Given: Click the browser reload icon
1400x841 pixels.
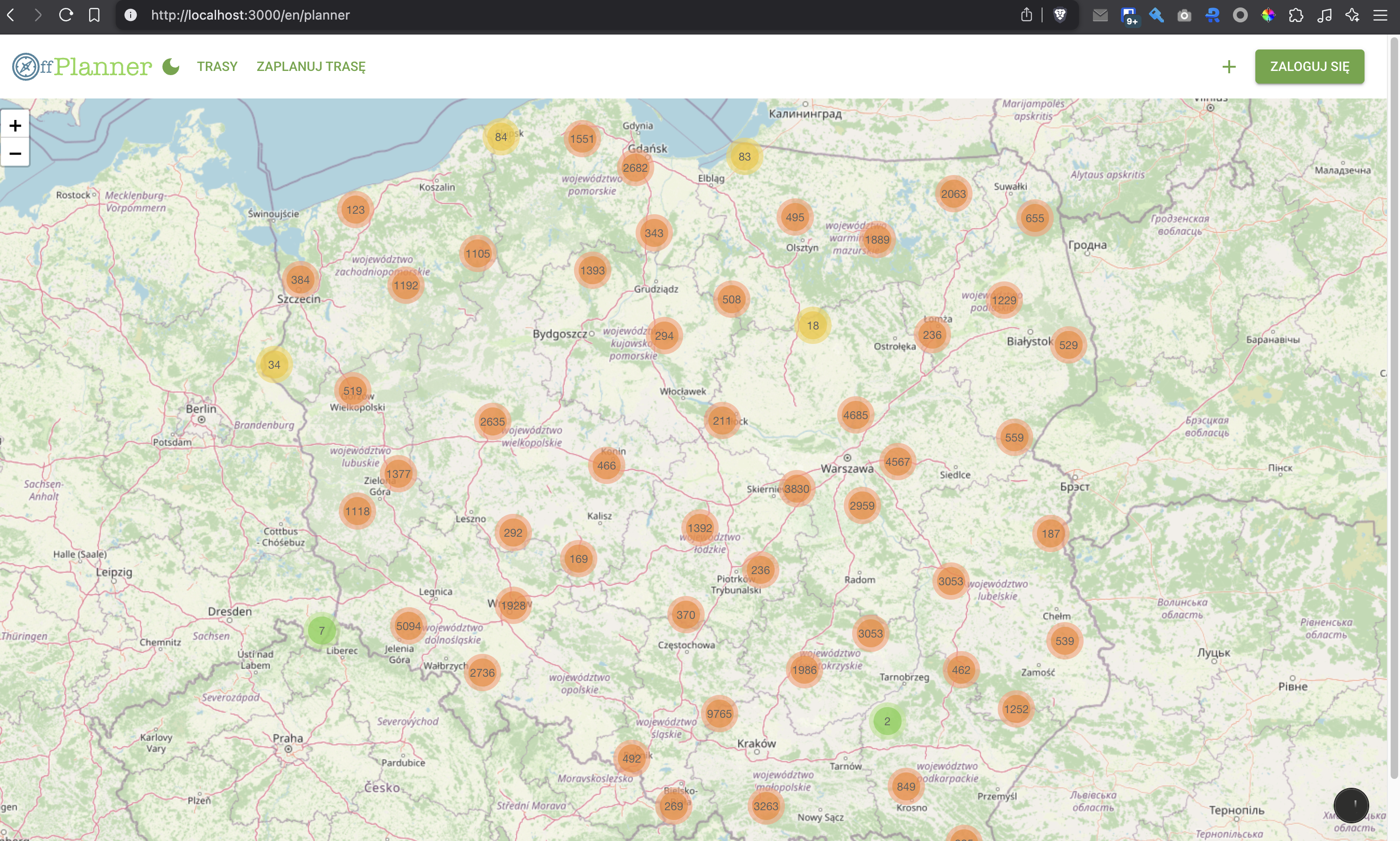Looking at the screenshot, I should point(66,15).
